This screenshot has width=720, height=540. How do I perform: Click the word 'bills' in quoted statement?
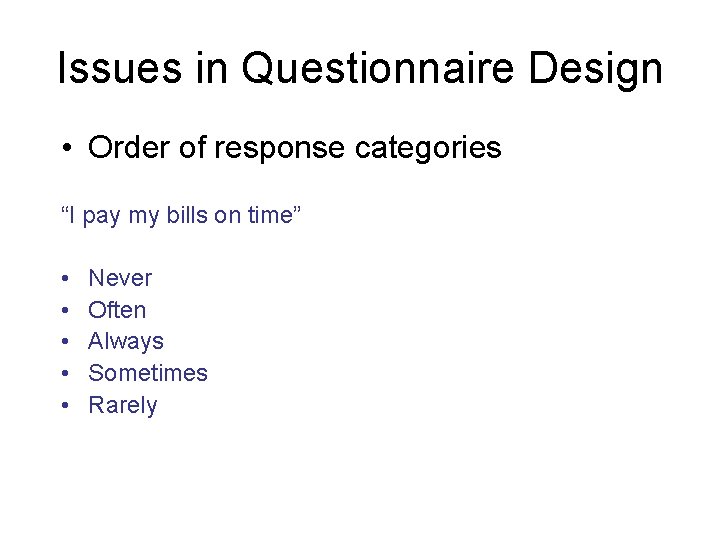pyautogui.click(x=187, y=214)
